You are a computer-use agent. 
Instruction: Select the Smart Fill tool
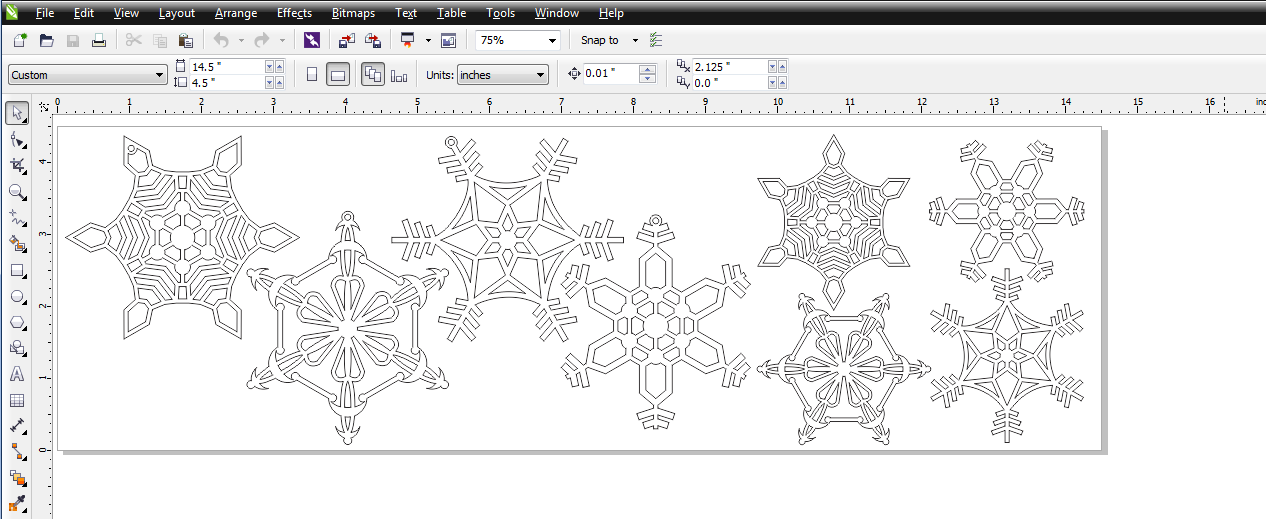click(17, 243)
